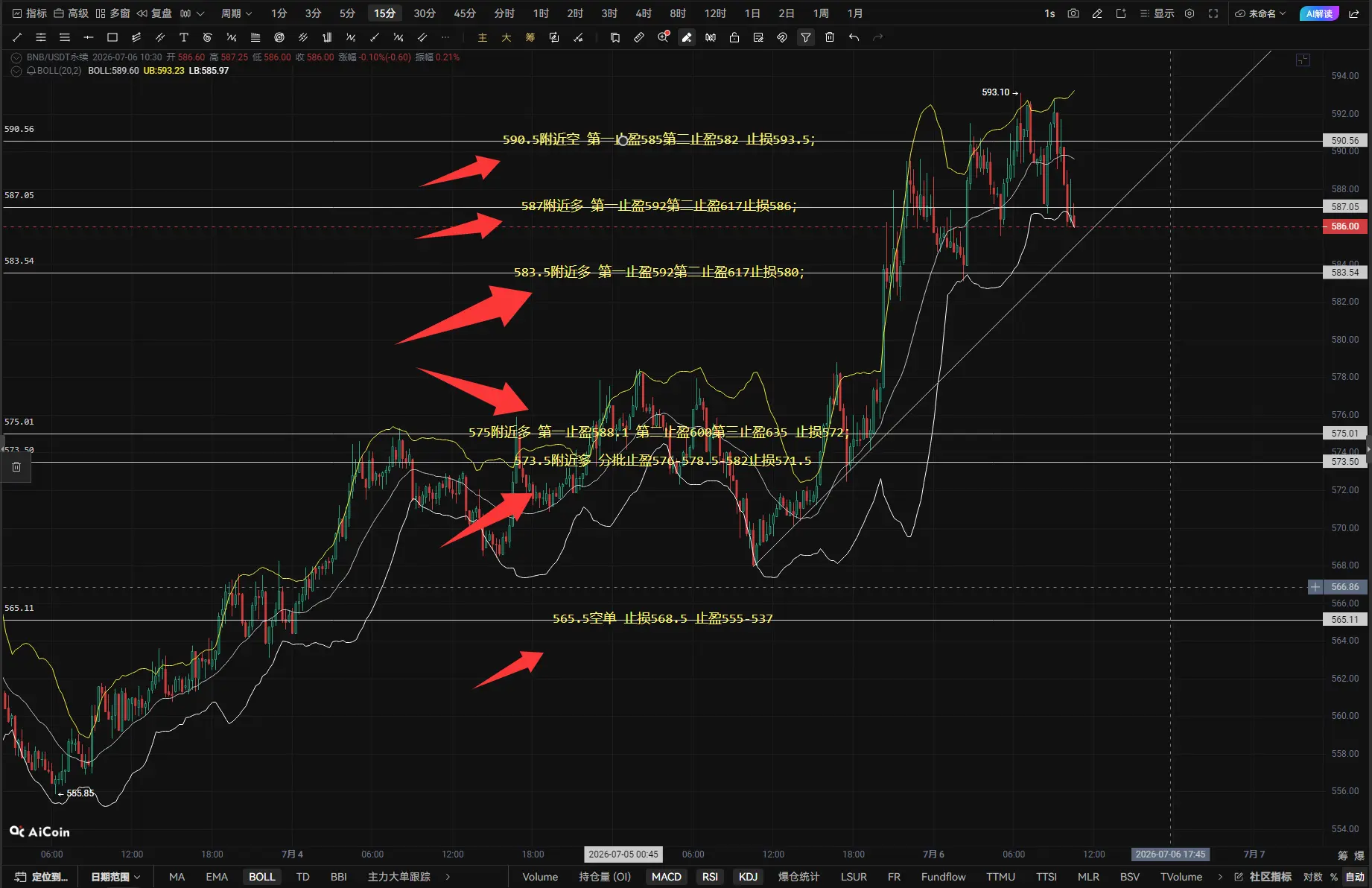Image resolution: width=1372 pixels, height=888 pixels.
Task: Click the gold 筹 chip distribution icon
Action: [530, 37]
